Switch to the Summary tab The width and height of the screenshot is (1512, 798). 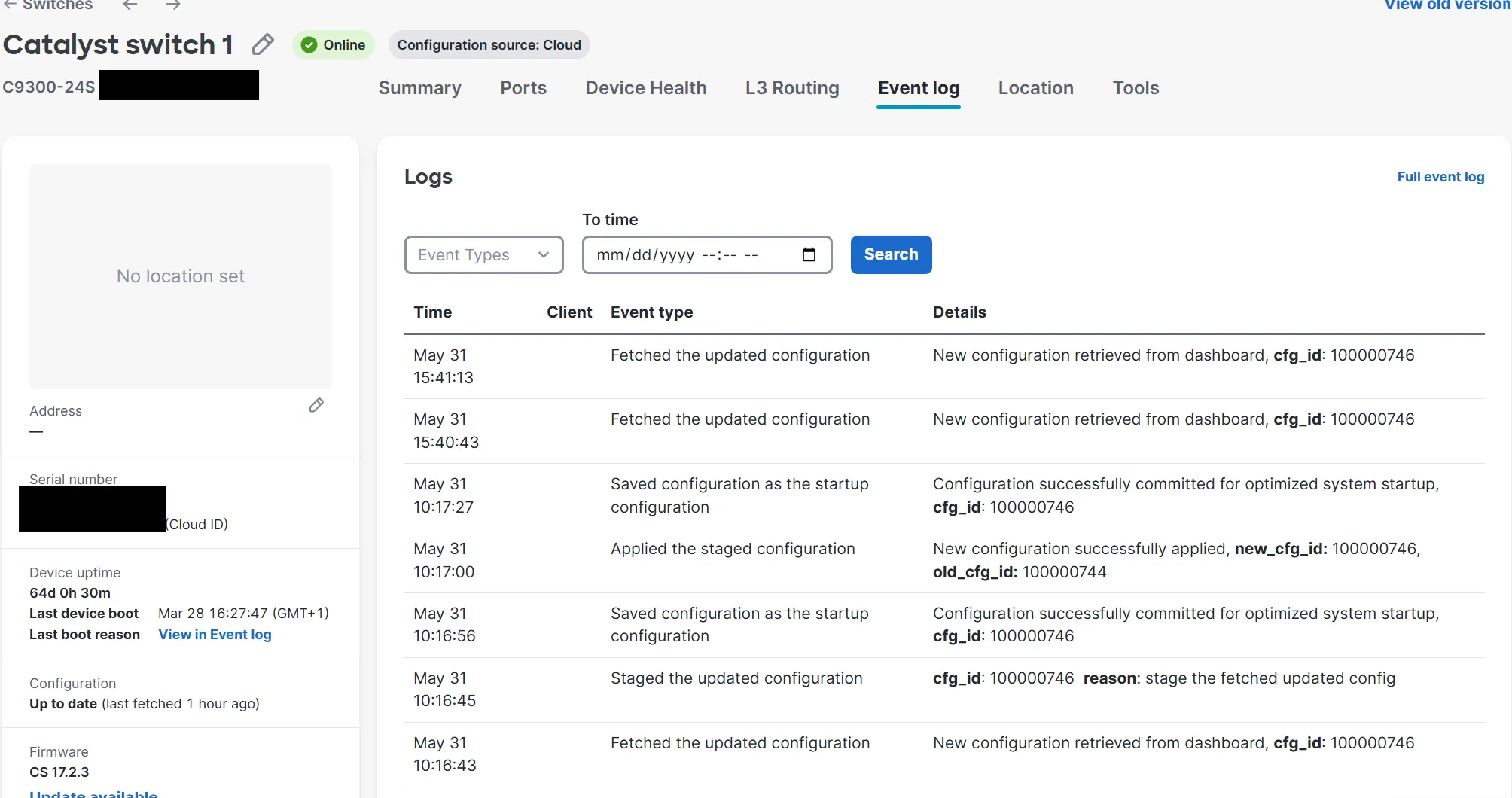[419, 88]
